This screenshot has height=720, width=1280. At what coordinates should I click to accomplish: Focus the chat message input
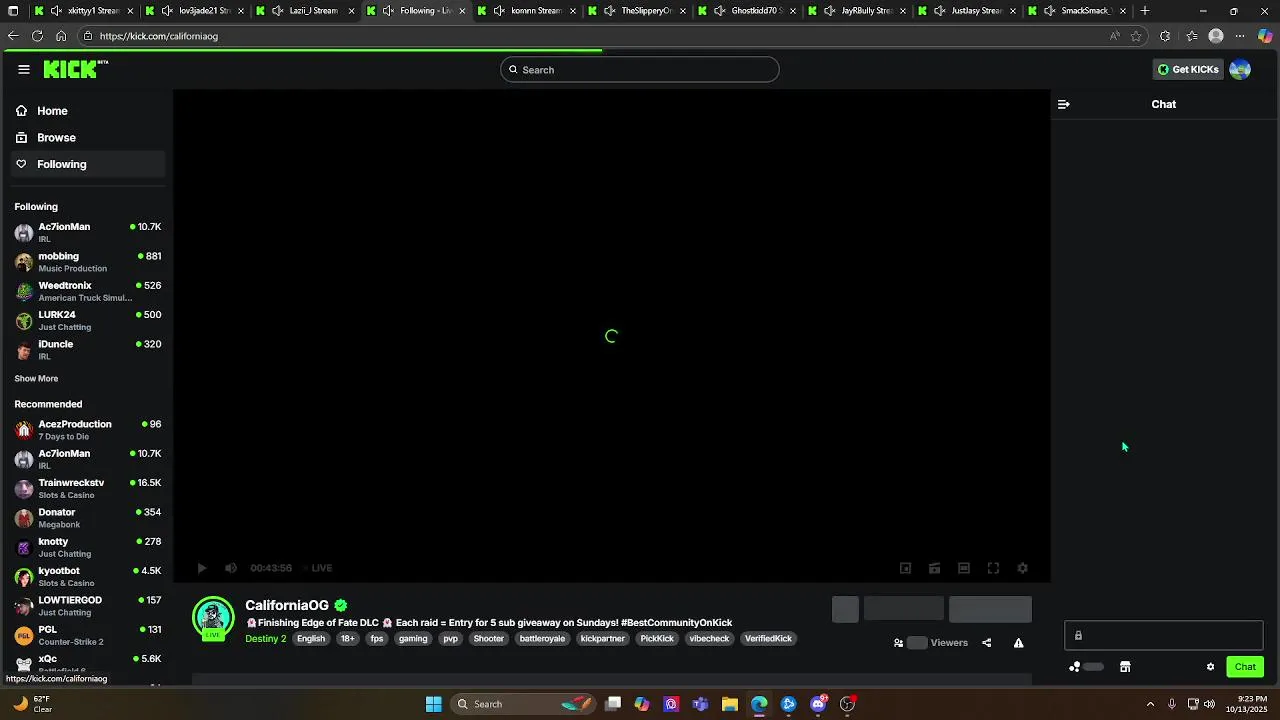pyautogui.click(x=1164, y=635)
